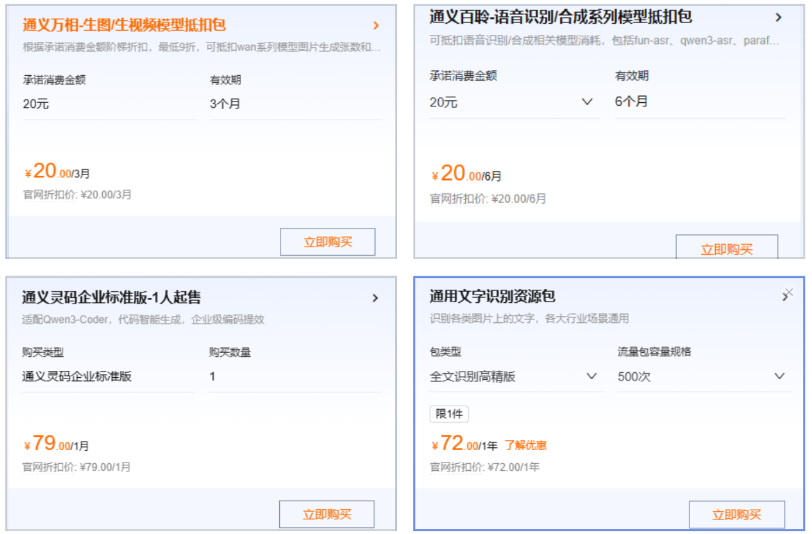Open 了解优惠 link next to ¥72.00 price
Viewport: 812px width, 534px height.
pos(526,445)
